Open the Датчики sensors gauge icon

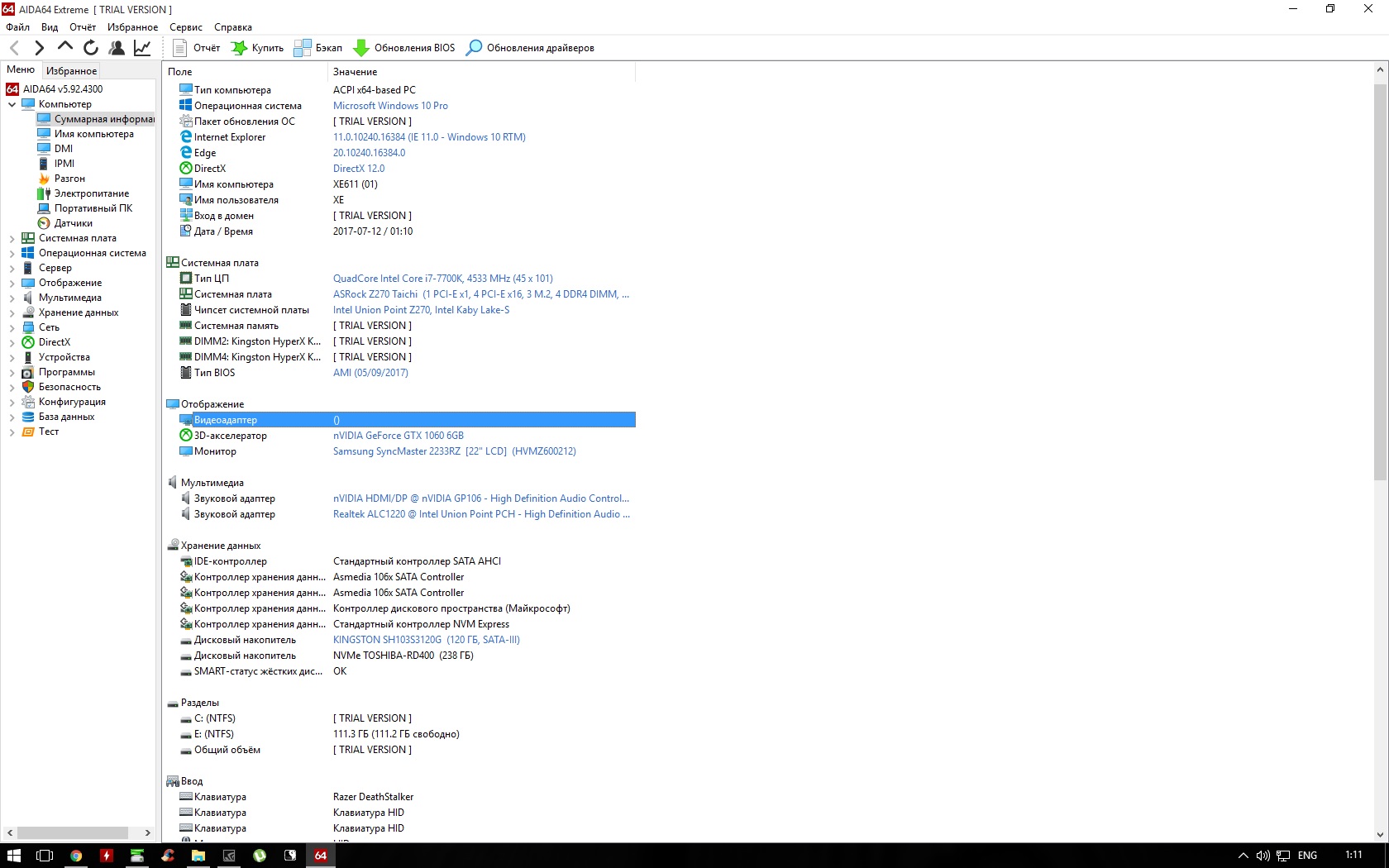(x=44, y=223)
